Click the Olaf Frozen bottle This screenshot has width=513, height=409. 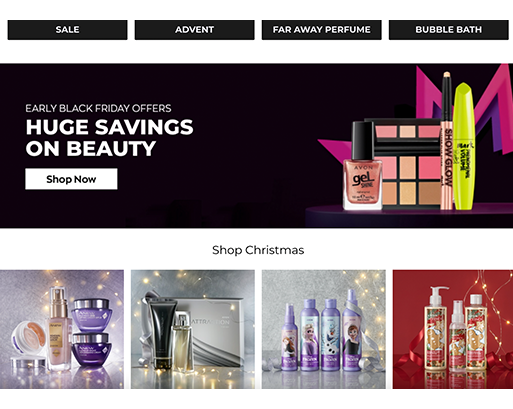coord(330,334)
